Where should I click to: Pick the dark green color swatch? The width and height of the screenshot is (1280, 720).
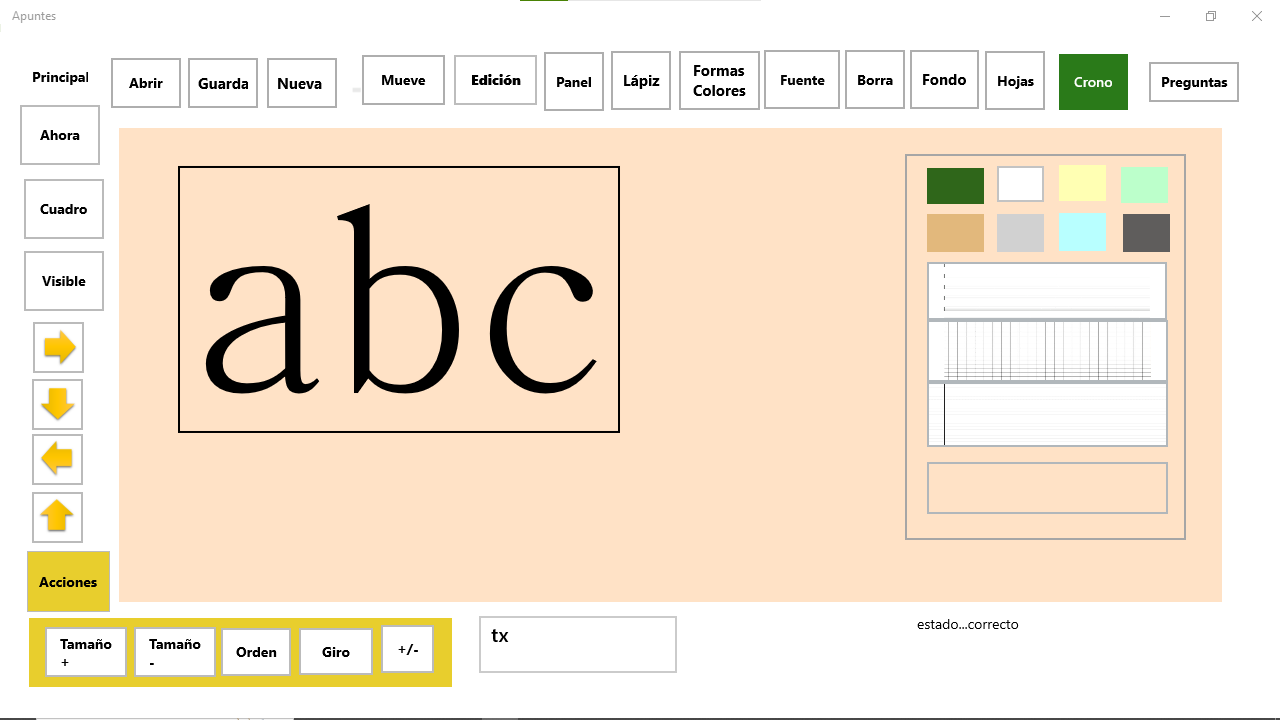coord(955,186)
